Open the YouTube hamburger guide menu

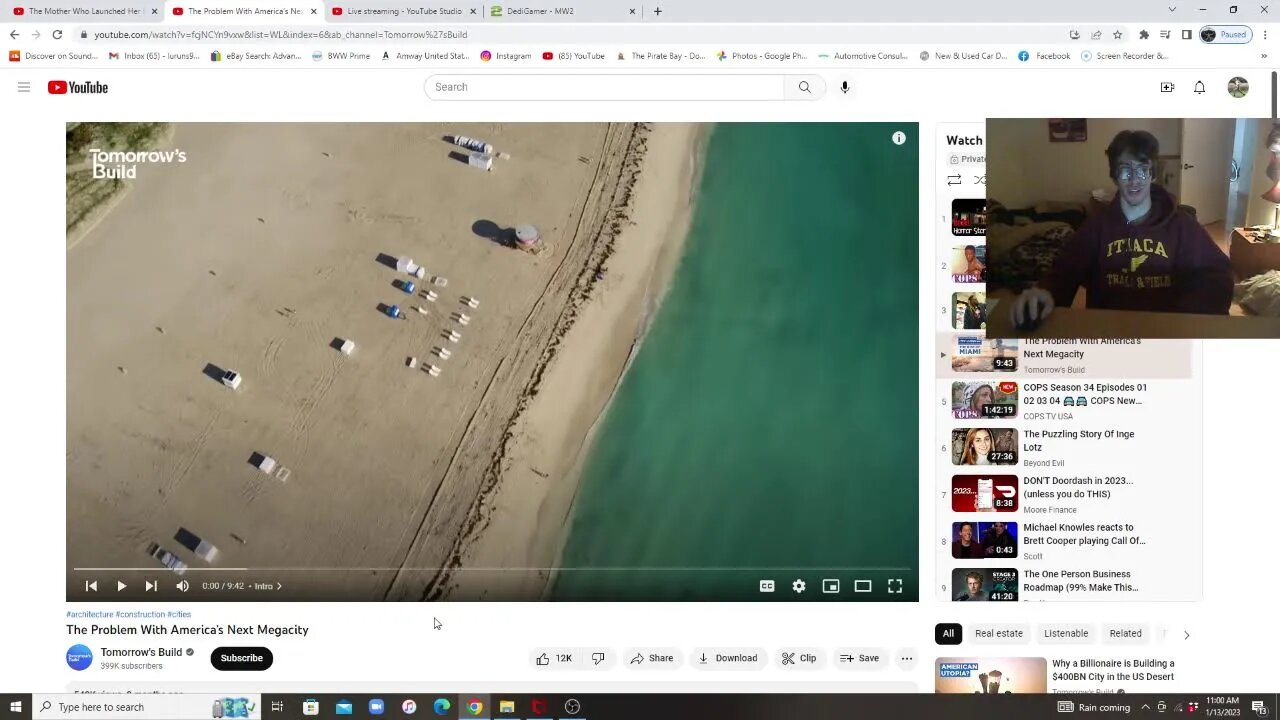coord(24,87)
